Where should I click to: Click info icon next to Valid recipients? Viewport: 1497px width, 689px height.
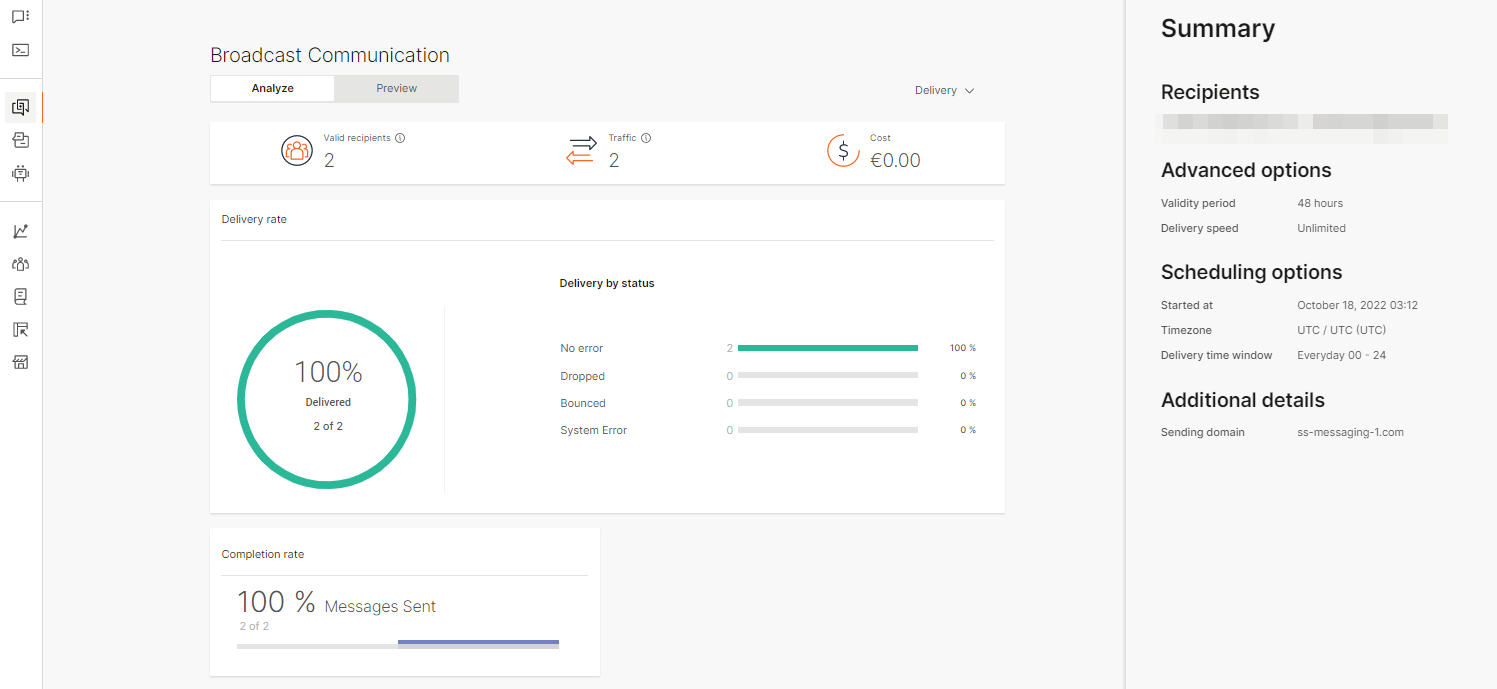click(x=400, y=138)
